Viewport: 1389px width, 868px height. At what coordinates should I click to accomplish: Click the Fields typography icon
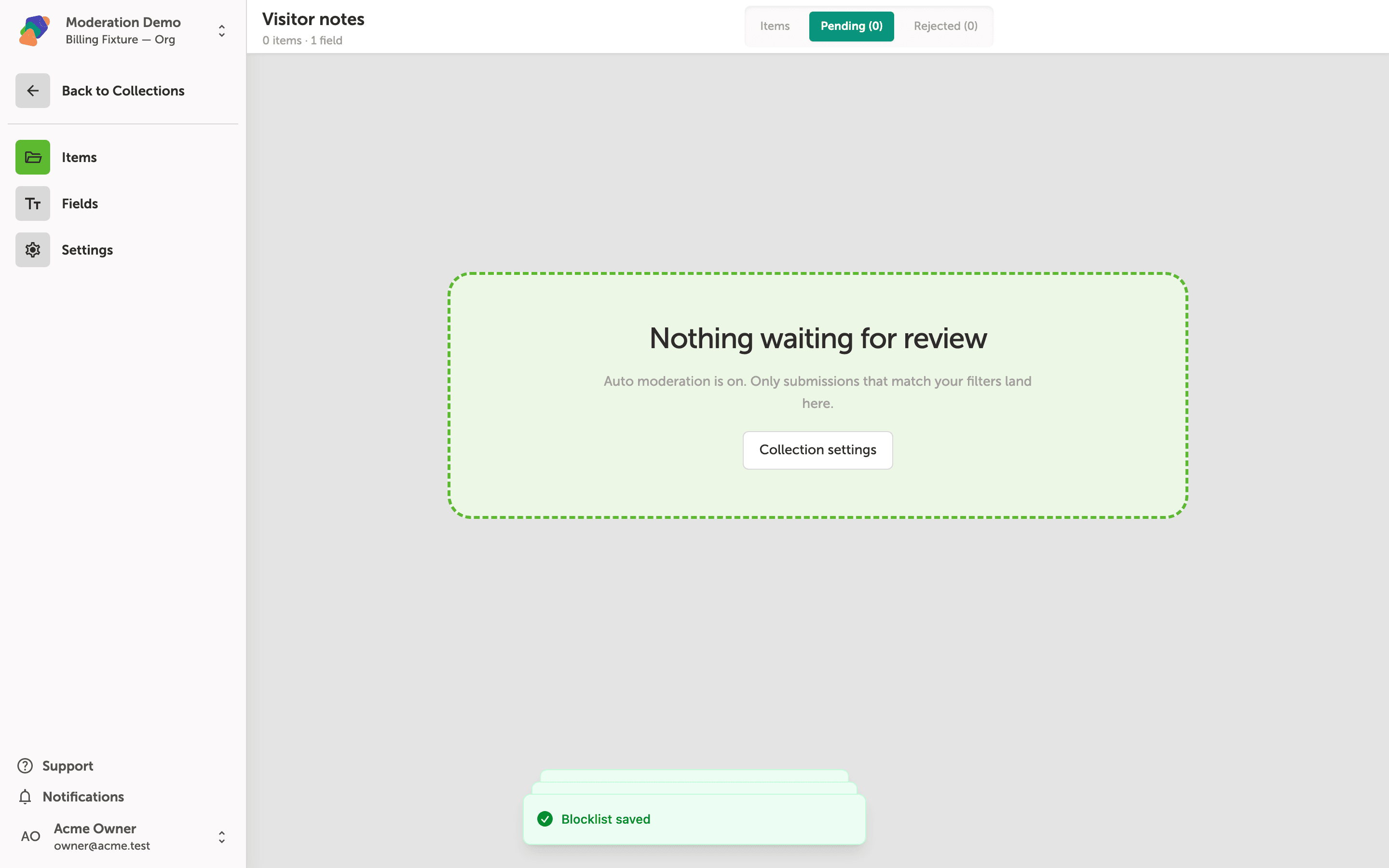[x=33, y=204]
